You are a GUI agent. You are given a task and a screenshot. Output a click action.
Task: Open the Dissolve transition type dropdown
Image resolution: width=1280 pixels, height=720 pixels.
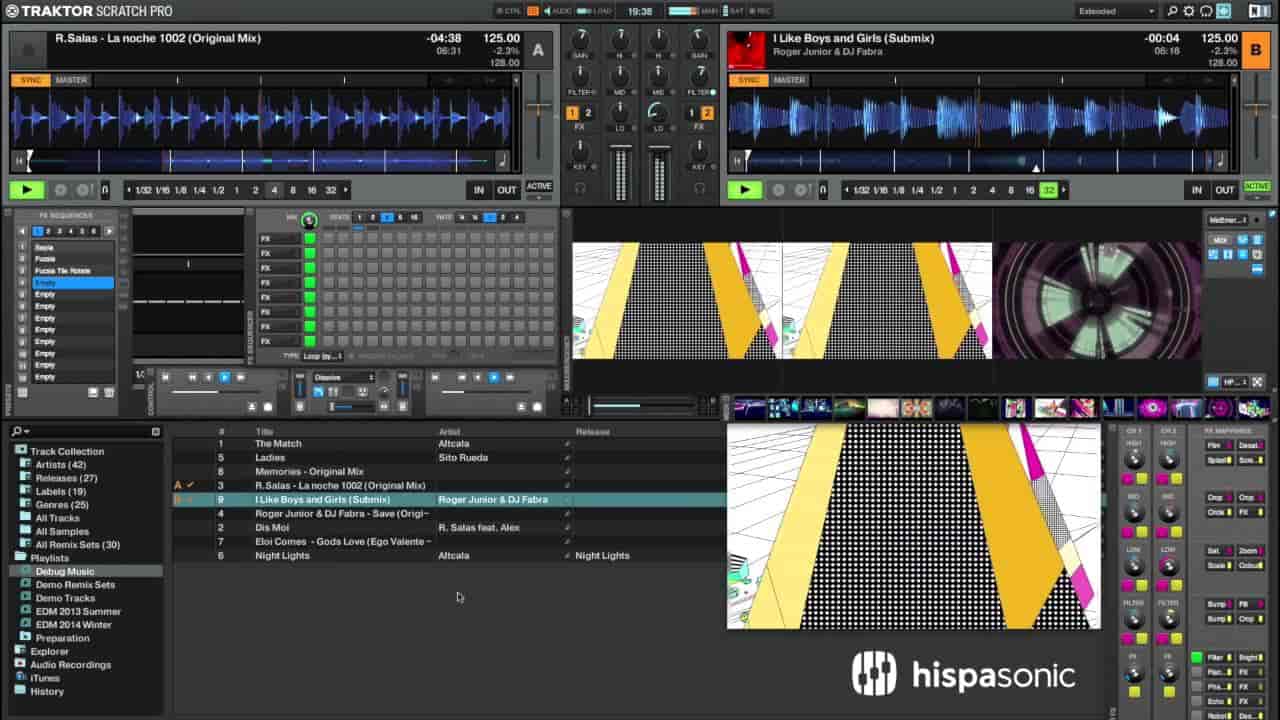343,377
